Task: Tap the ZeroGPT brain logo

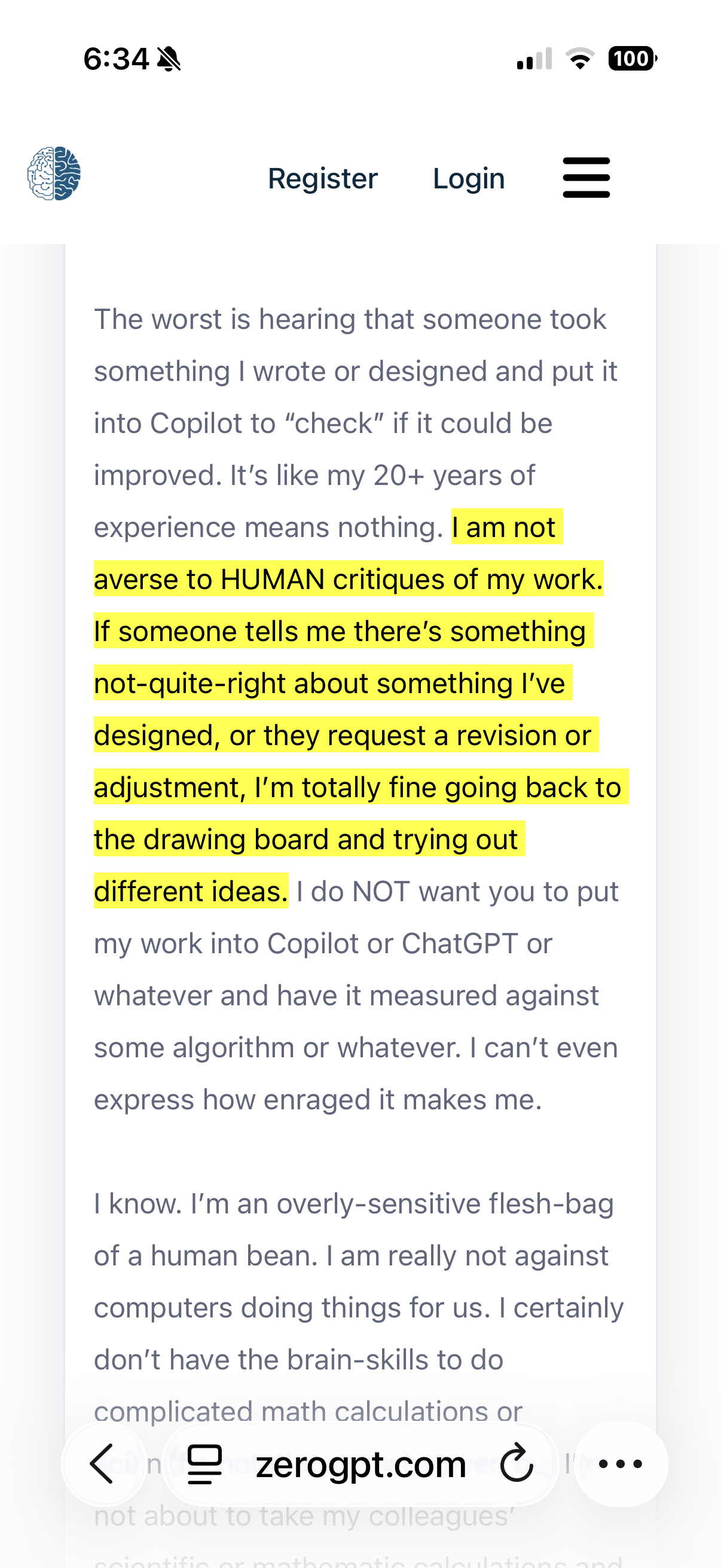Action: point(54,173)
